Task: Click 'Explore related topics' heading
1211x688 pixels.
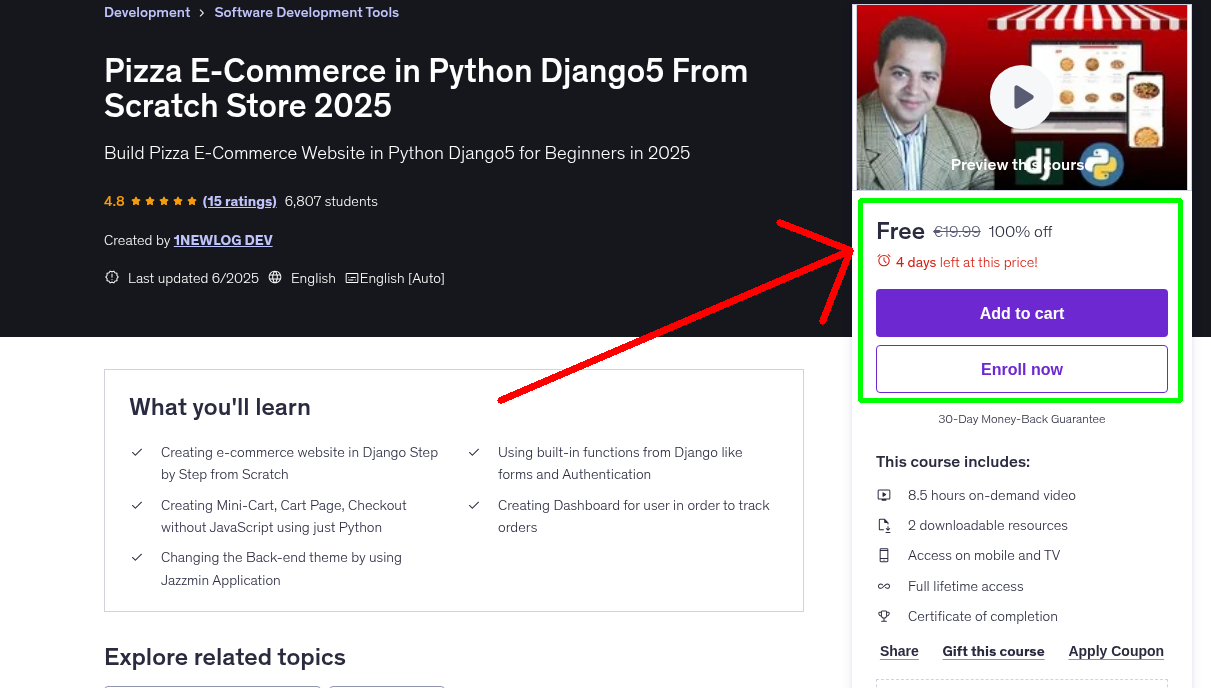Action: click(225, 657)
